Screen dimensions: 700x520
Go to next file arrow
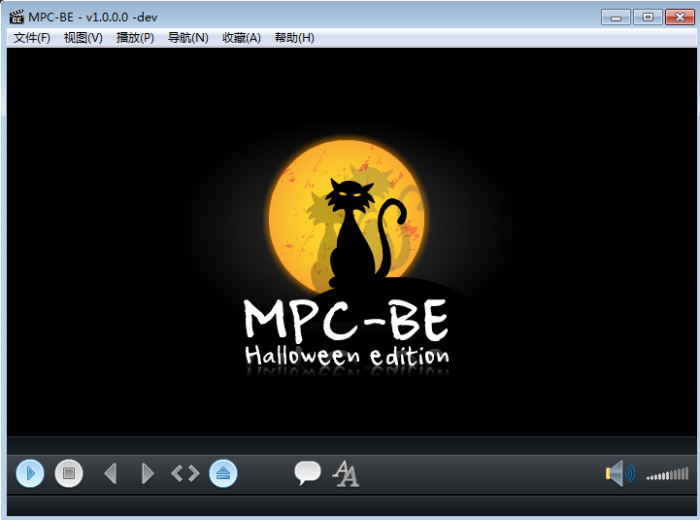147,473
